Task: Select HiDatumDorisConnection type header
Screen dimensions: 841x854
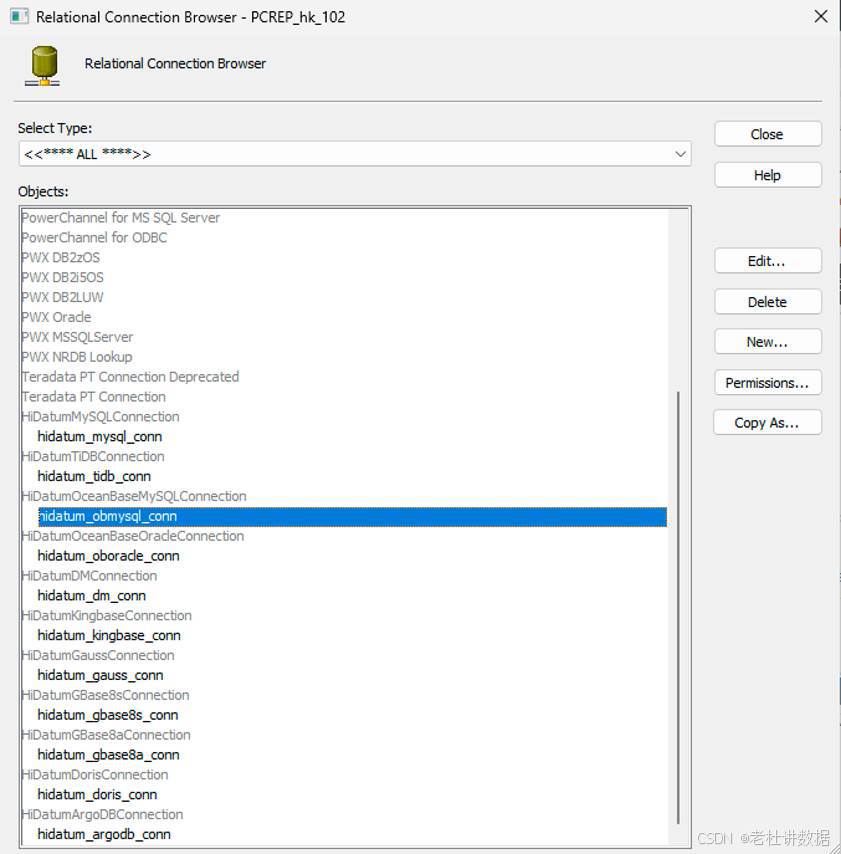Action: click(94, 774)
